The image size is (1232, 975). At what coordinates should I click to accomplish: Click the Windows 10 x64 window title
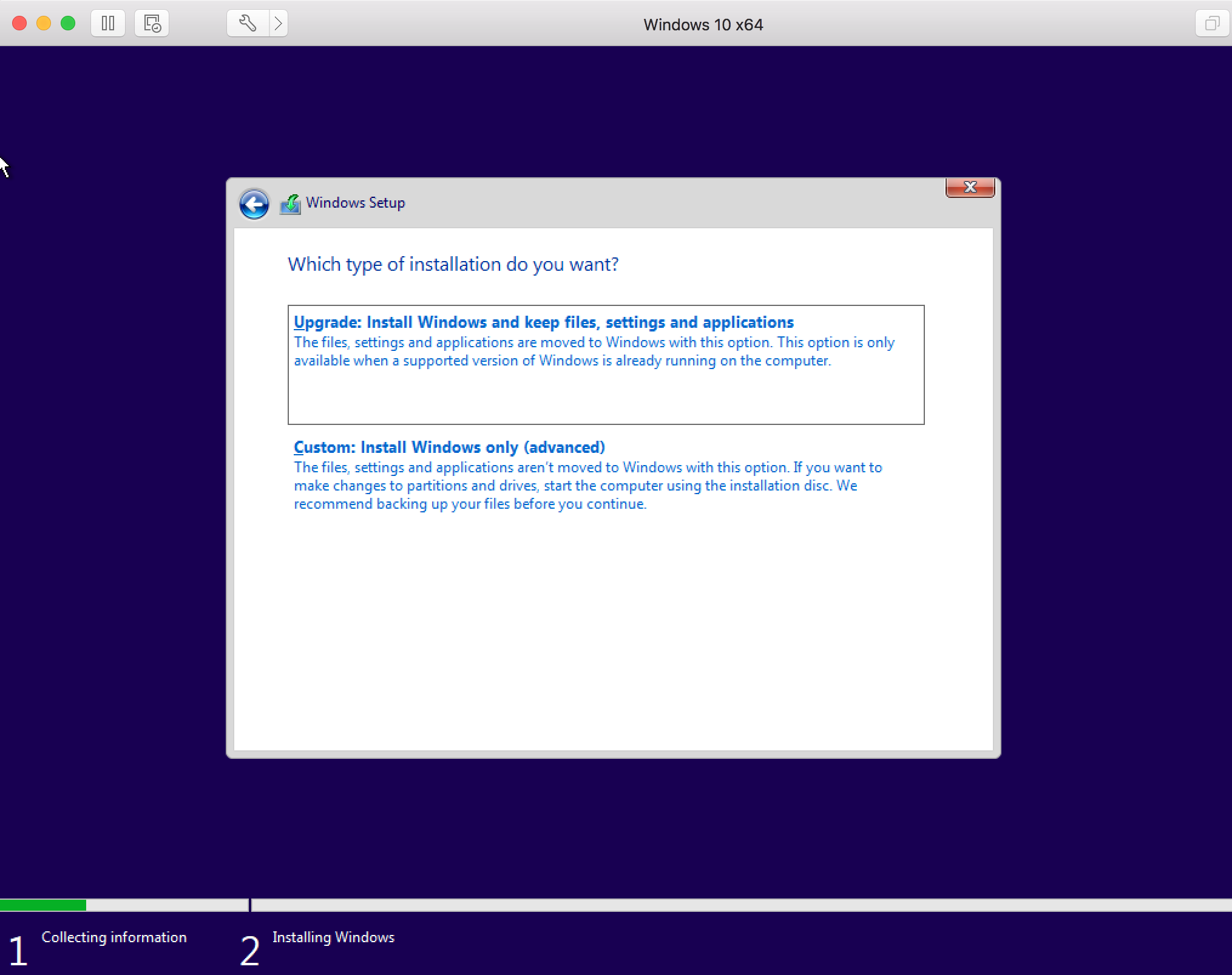tap(703, 25)
